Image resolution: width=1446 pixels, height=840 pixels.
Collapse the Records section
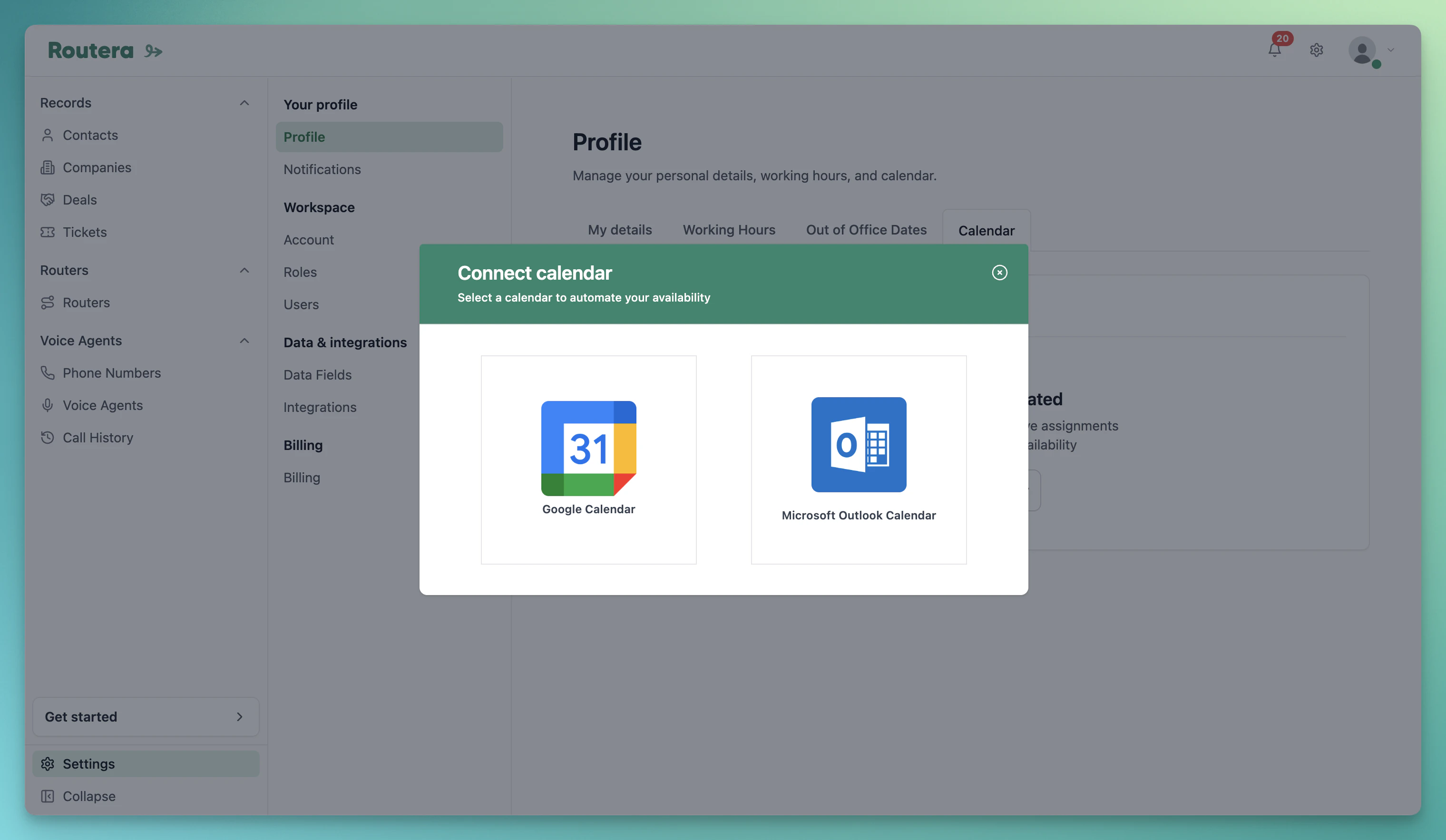[x=244, y=103]
